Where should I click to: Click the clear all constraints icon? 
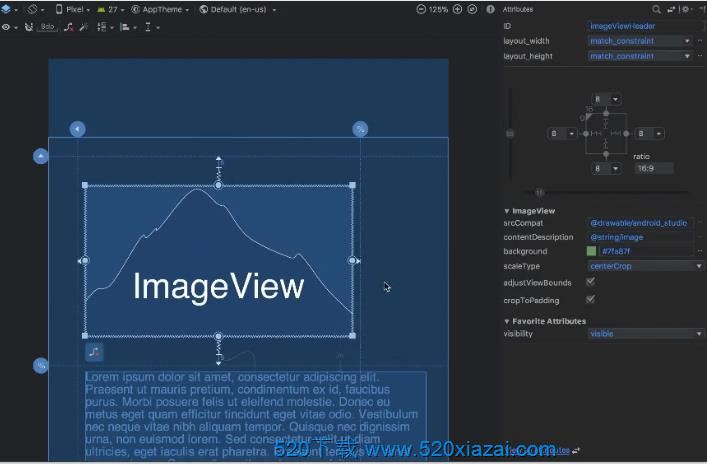pos(69,28)
